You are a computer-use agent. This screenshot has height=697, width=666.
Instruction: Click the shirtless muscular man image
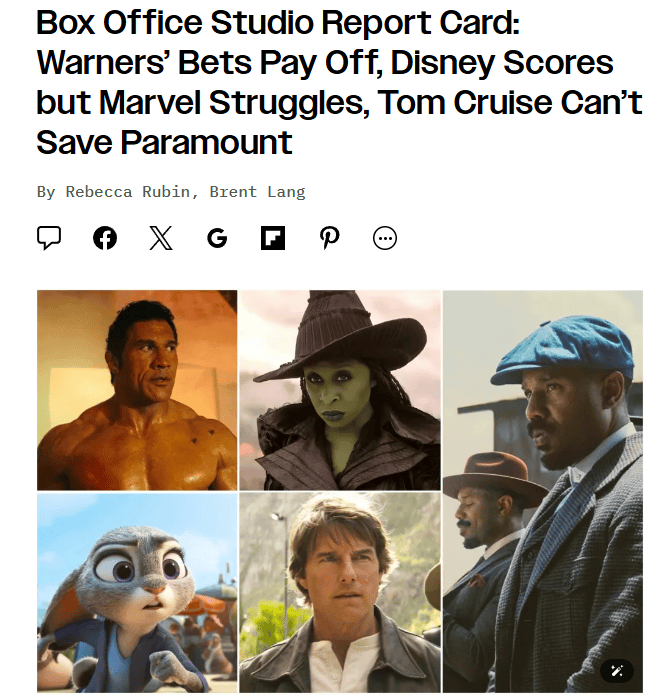click(137, 390)
